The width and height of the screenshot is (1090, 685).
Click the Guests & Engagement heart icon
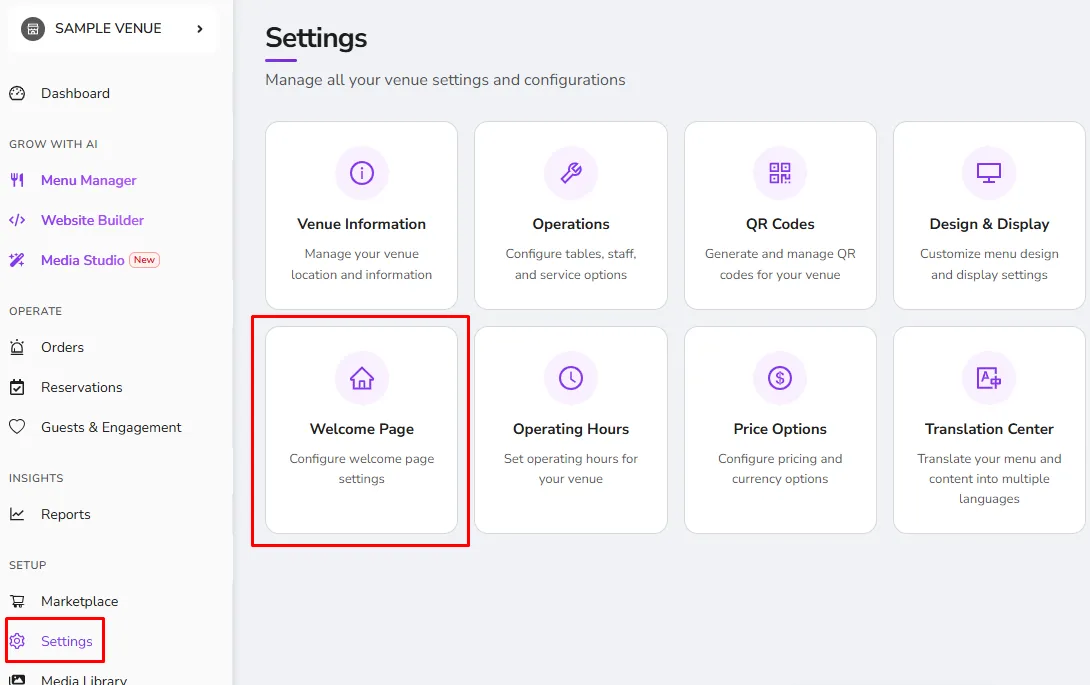(x=17, y=427)
